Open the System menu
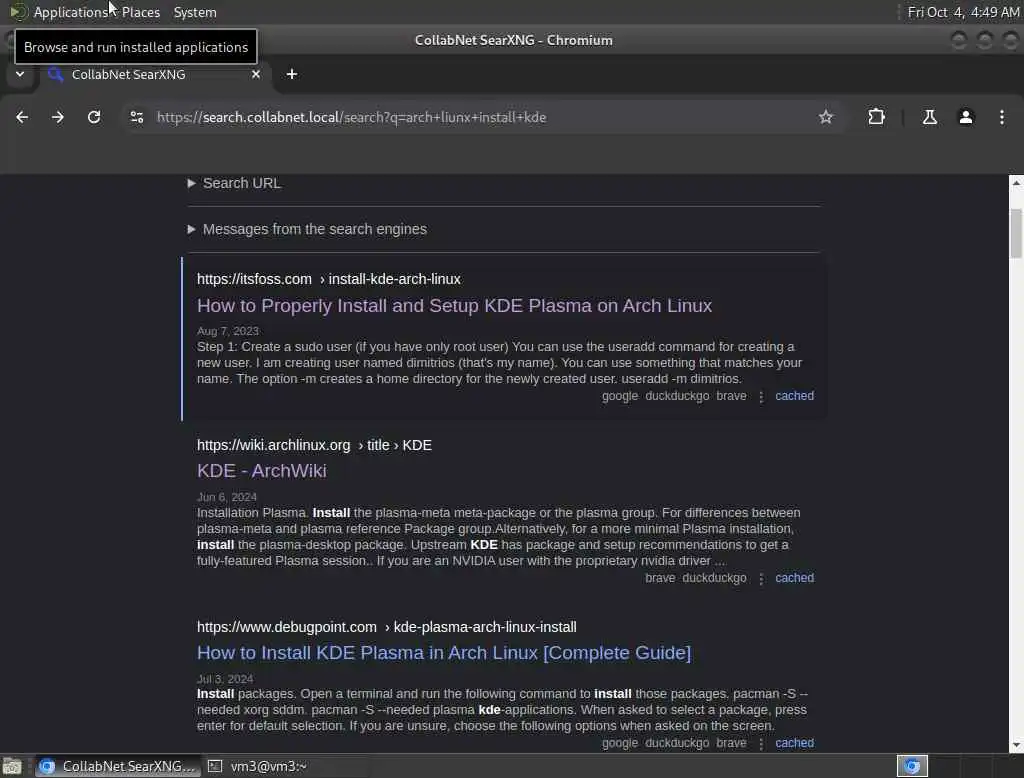1024x778 pixels. click(x=195, y=12)
